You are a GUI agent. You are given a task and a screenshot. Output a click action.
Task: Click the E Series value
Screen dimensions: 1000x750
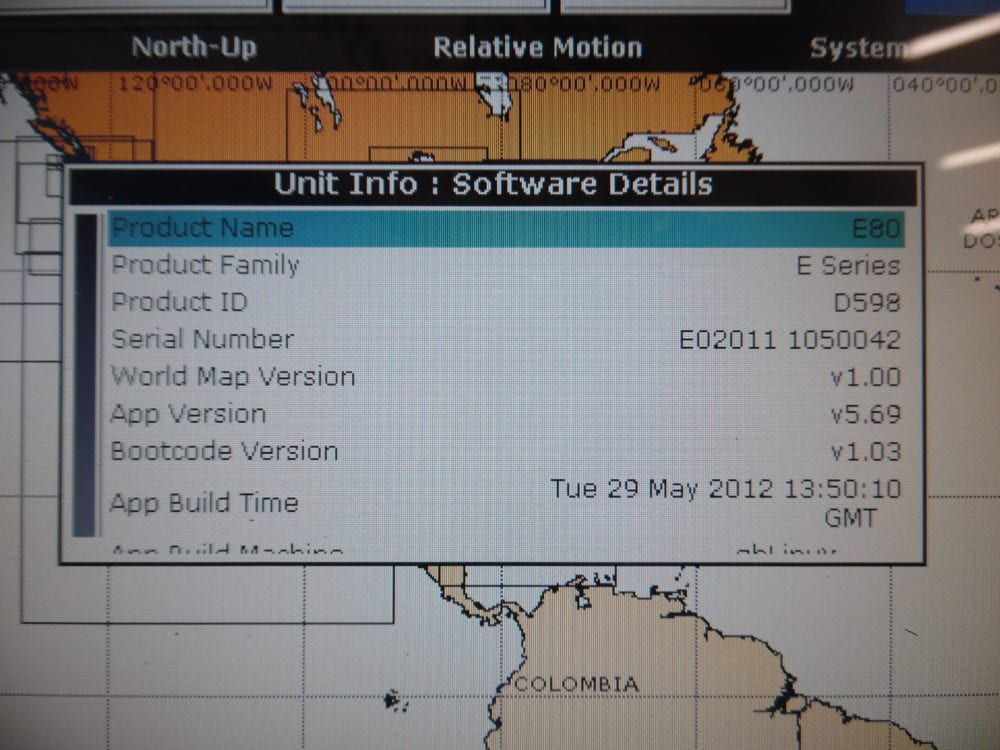coord(848,265)
